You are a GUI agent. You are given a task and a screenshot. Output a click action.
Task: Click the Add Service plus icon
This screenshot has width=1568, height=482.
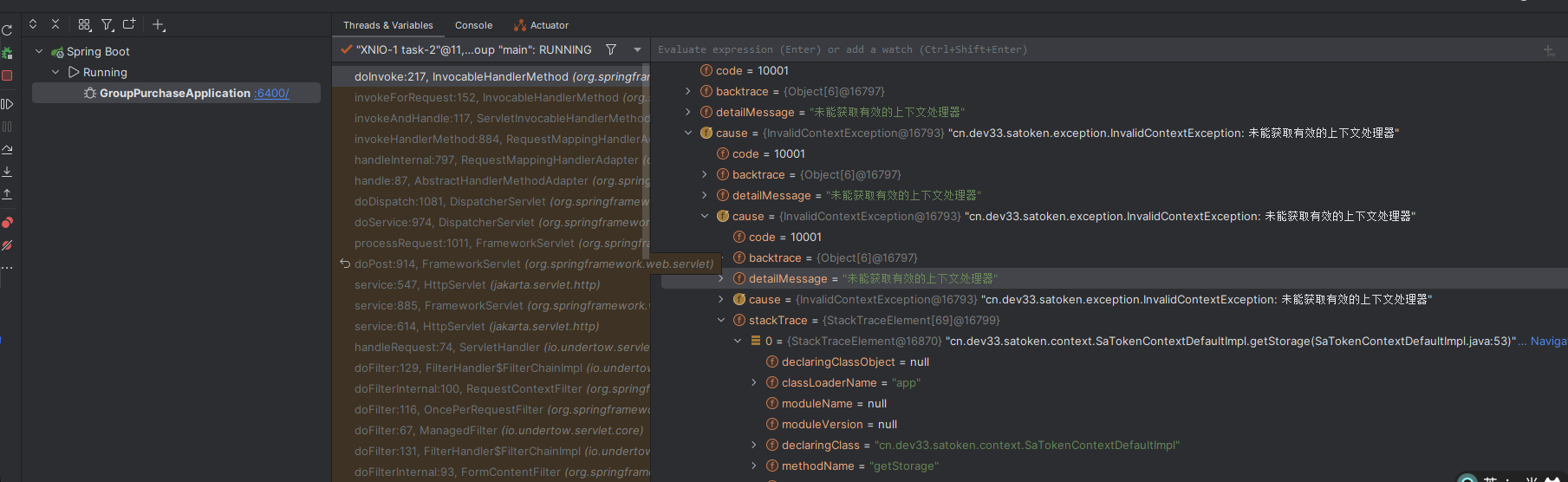(159, 25)
